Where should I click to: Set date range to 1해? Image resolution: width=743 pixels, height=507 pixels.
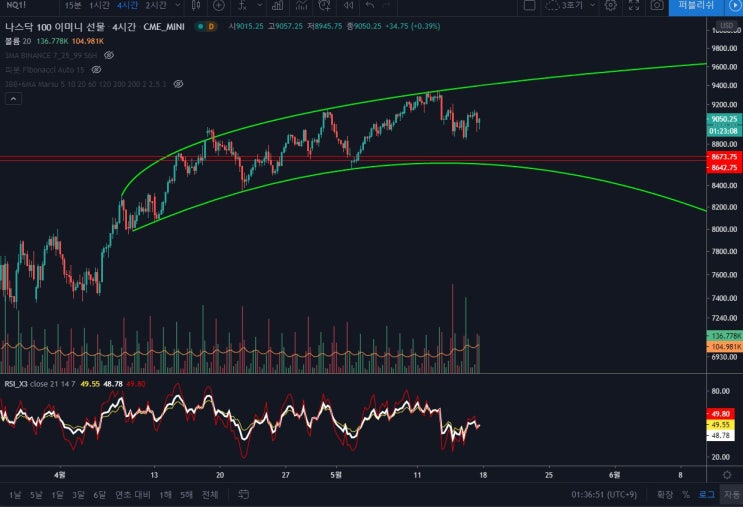coord(165,495)
